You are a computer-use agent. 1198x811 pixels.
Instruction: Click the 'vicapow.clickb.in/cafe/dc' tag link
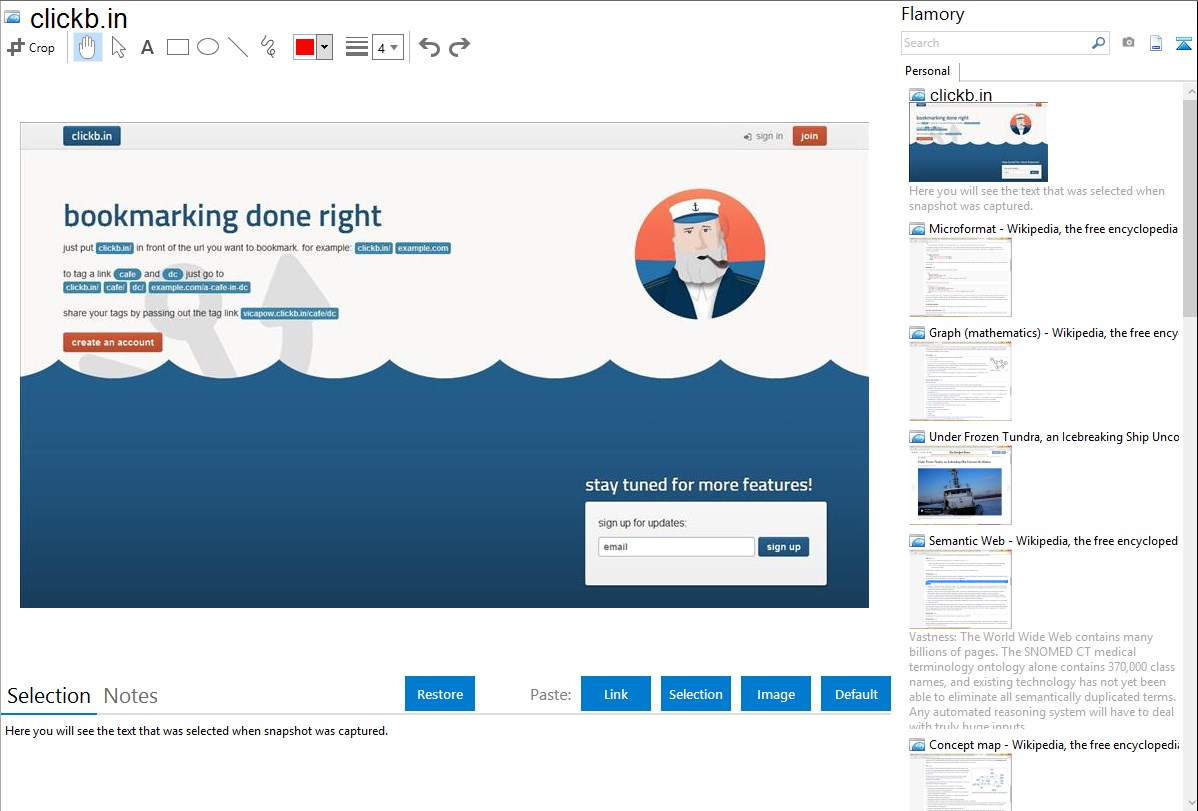tap(290, 313)
